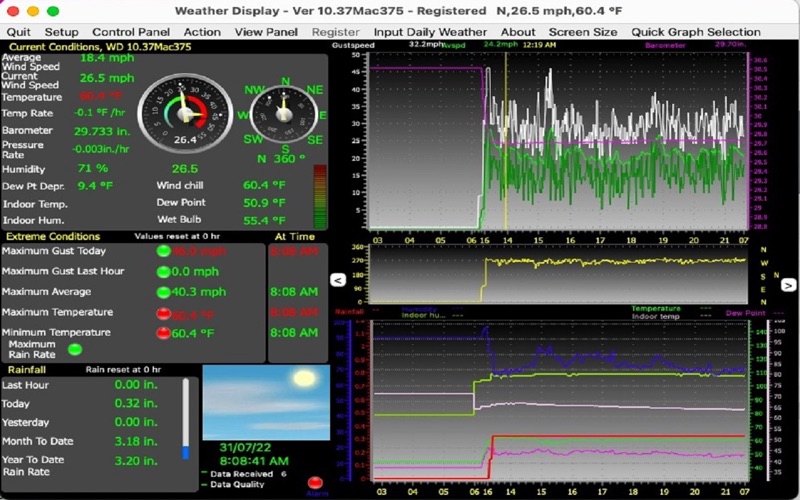The image size is (800, 500).
Task: Click the red Rainfall graph legend label
Action: tap(350, 311)
